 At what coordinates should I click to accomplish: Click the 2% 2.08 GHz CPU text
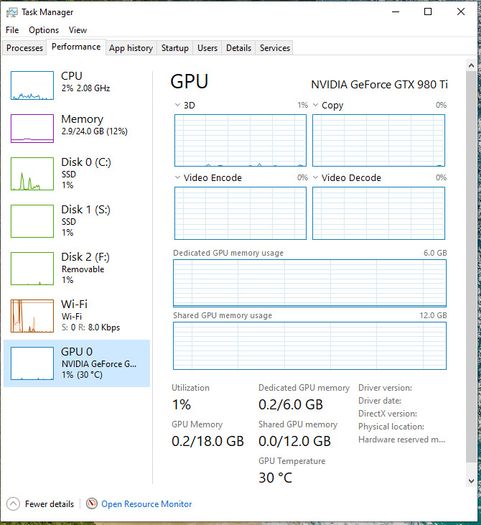point(86,88)
